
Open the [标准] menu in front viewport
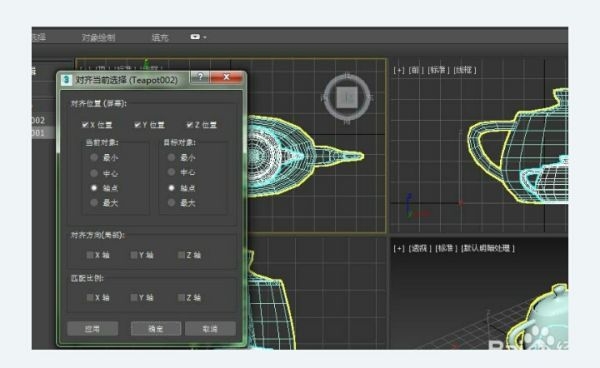point(439,70)
